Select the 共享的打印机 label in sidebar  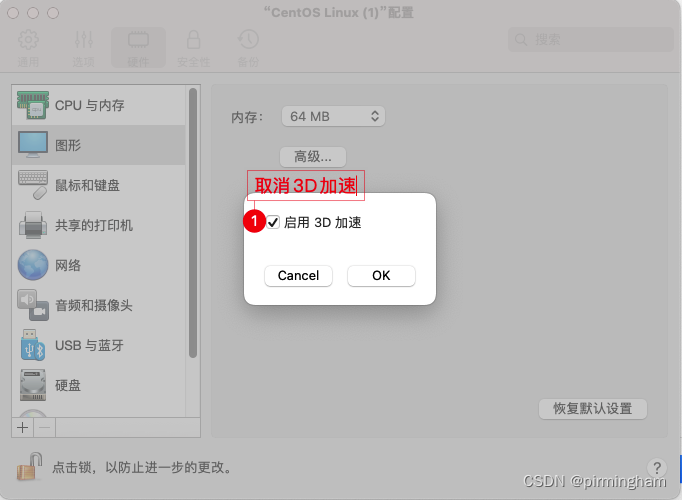click(94, 225)
